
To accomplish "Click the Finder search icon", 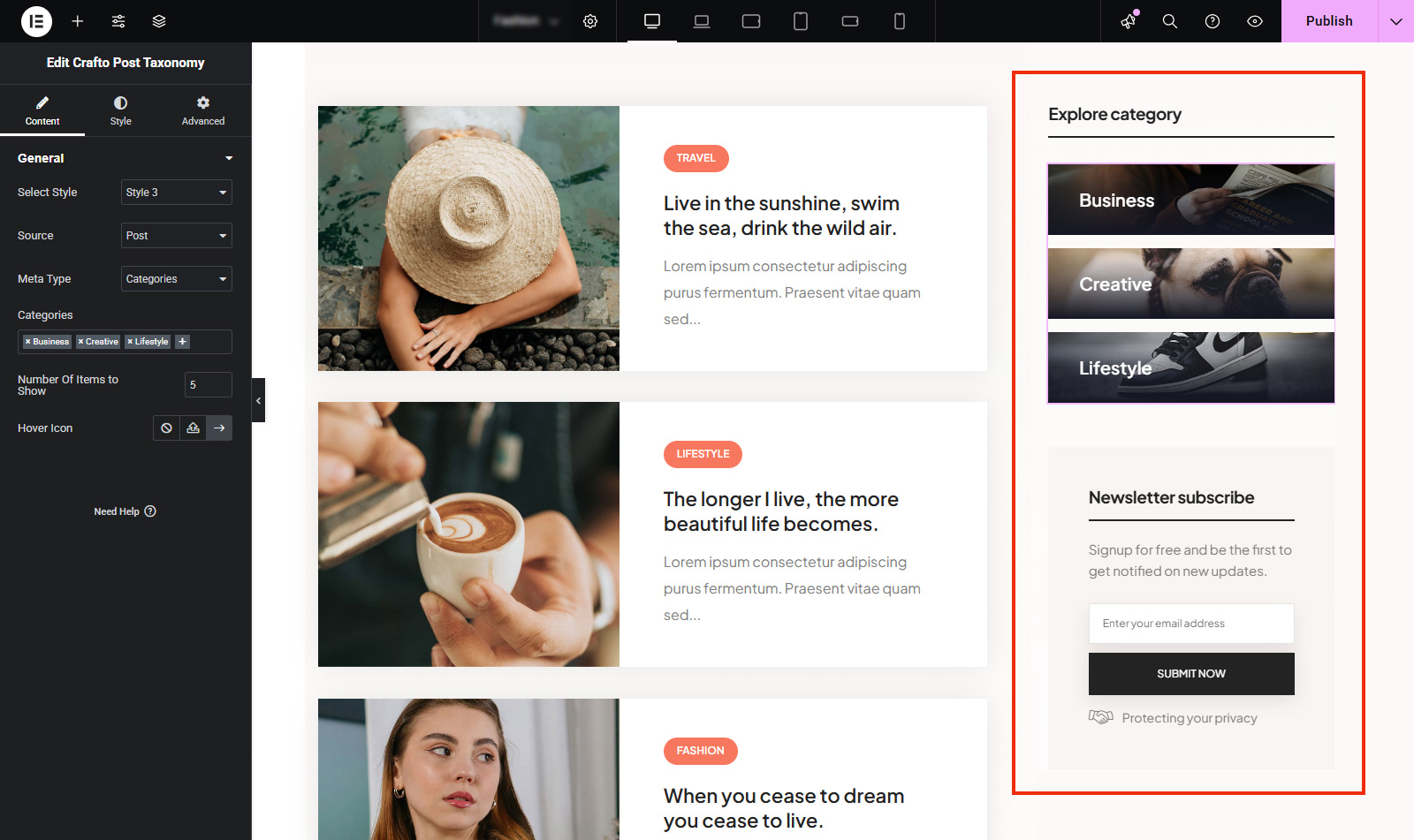I will 1170,21.
